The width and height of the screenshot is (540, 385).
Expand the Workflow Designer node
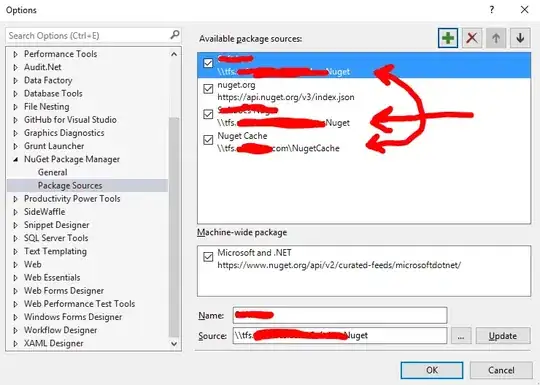click(15, 330)
